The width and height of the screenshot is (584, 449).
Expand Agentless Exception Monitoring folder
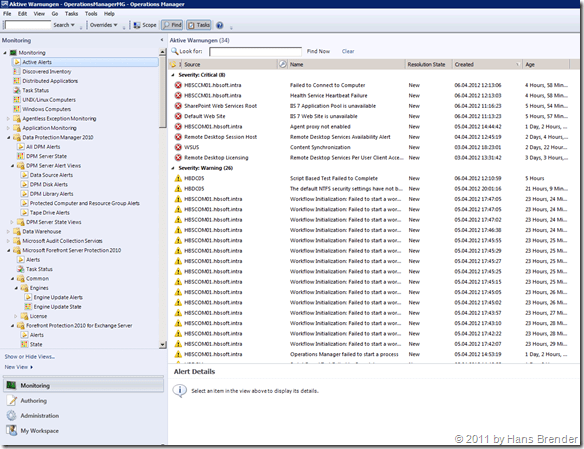pyautogui.click(x=9, y=118)
